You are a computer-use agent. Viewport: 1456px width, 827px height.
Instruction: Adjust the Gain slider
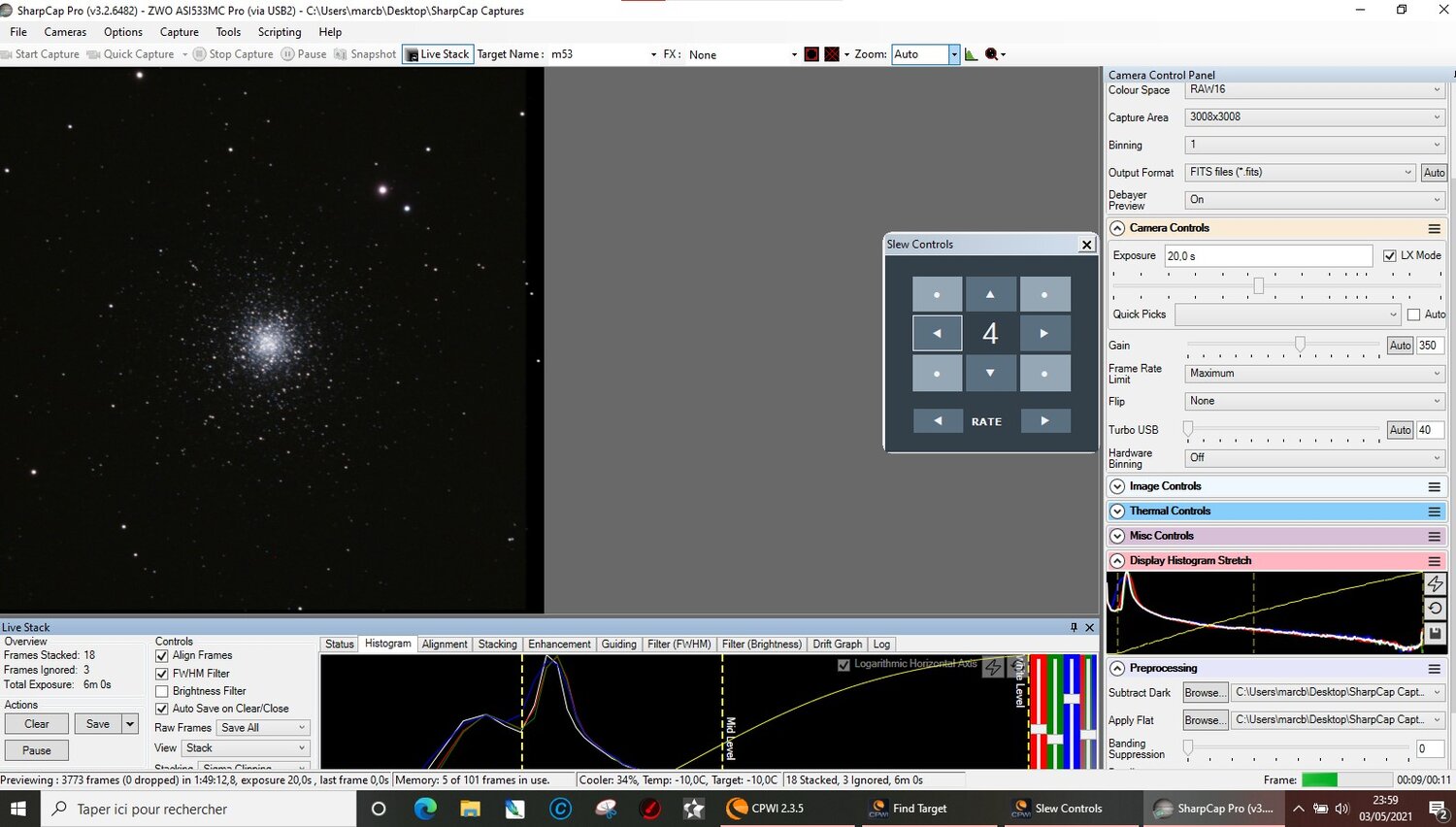(1300, 345)
